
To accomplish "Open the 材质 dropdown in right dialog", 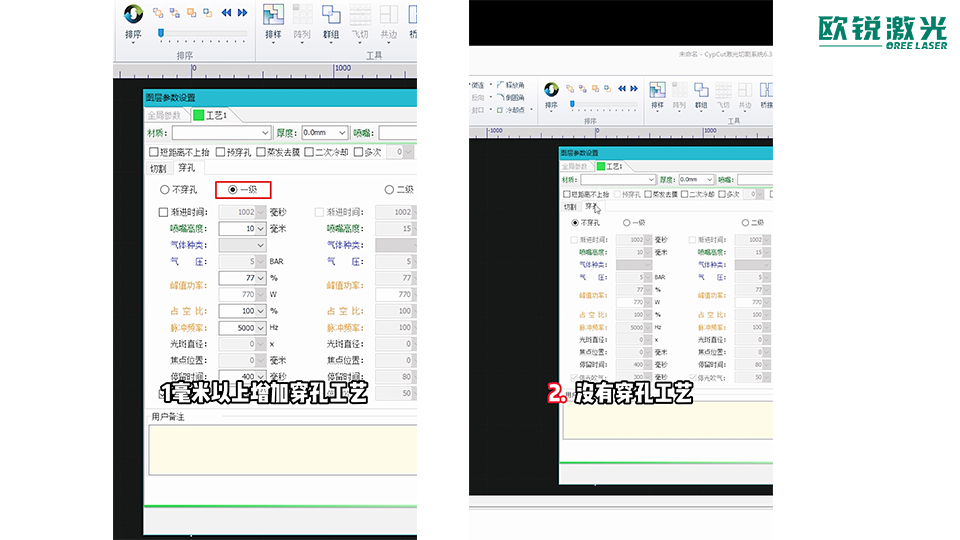I will [x=618, y=179].
